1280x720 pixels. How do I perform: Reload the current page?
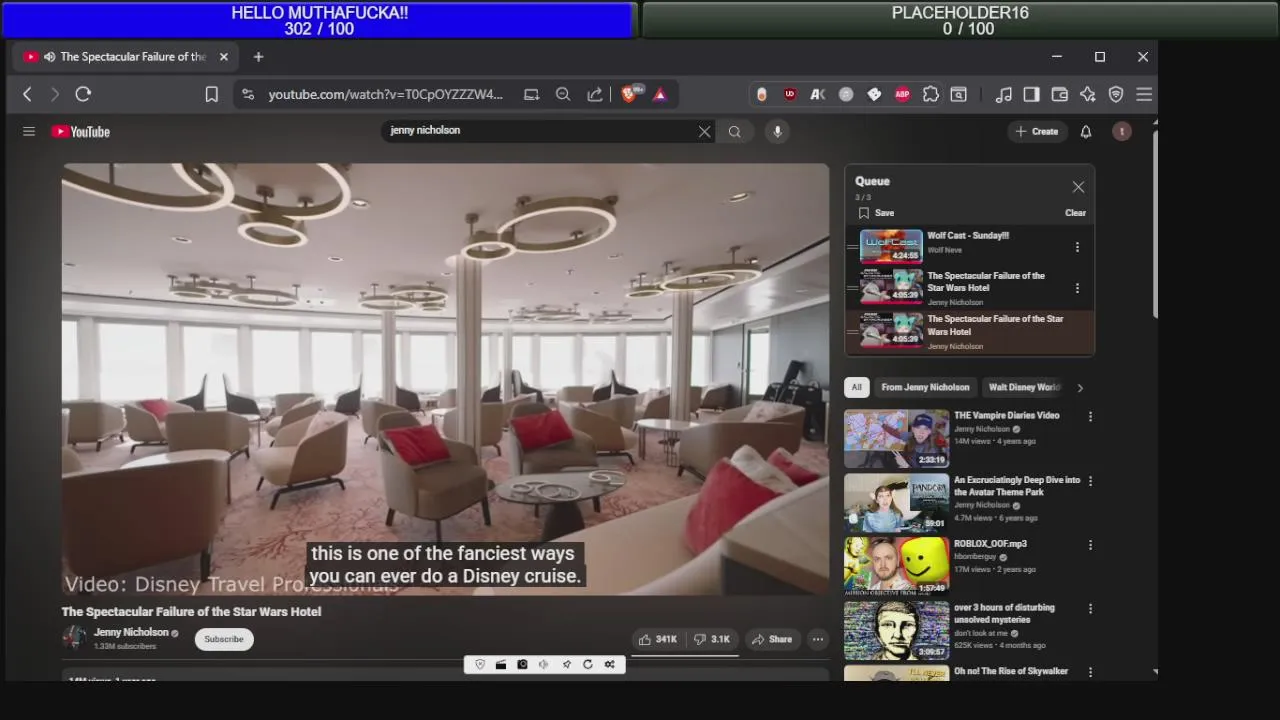(x=83, y=94)
